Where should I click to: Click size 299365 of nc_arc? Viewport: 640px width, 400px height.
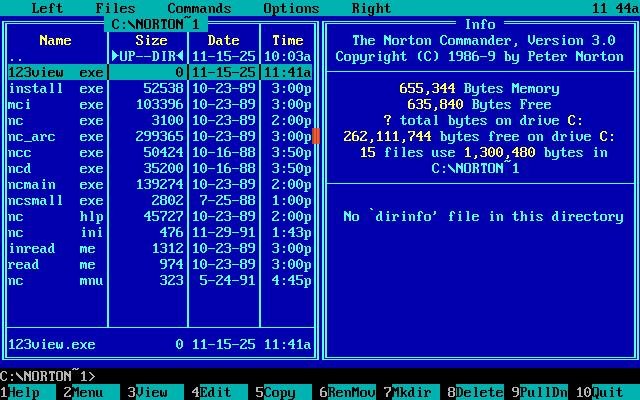pos(160,136)
